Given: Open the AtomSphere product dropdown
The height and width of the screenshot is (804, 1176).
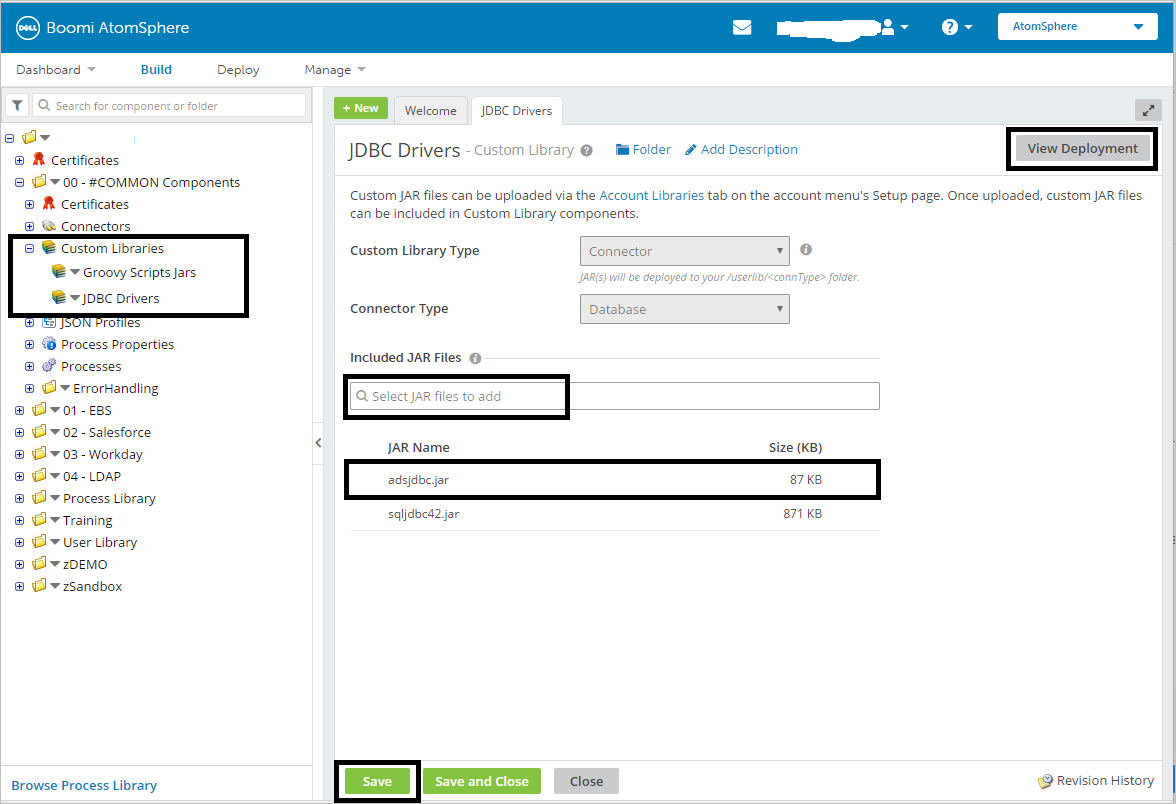Looking at the screenshot, I should 1077,25.
